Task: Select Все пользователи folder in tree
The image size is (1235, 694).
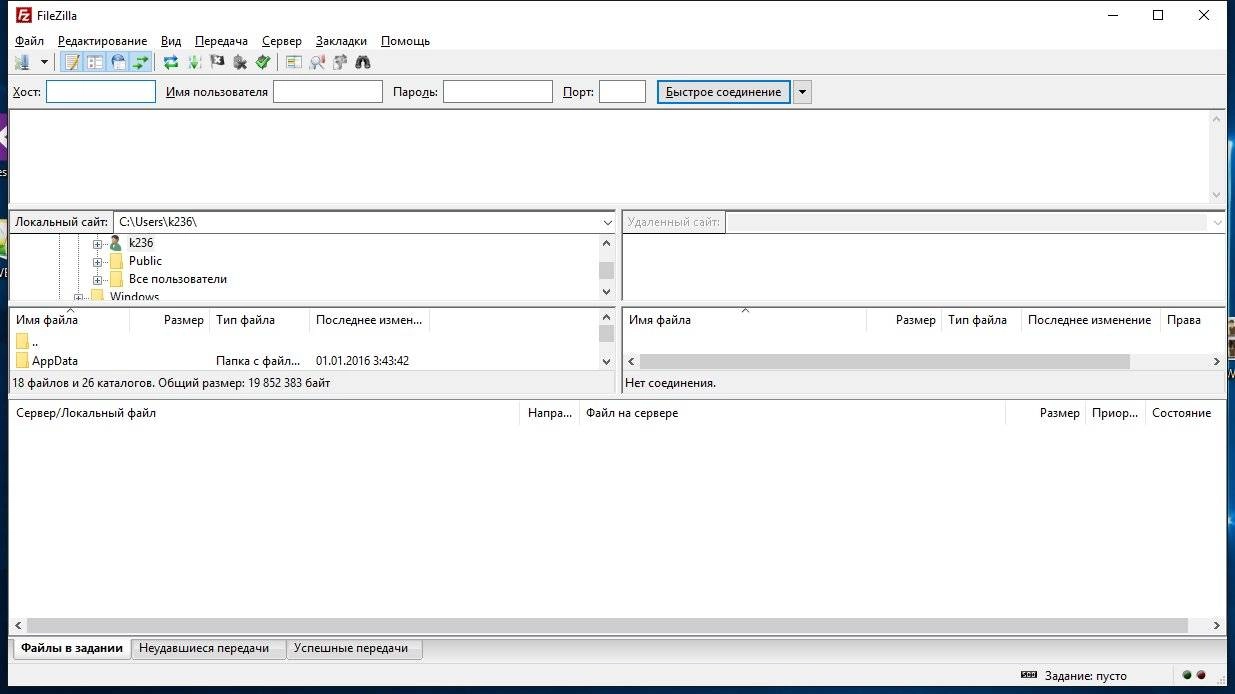Action: pos(178,279)
